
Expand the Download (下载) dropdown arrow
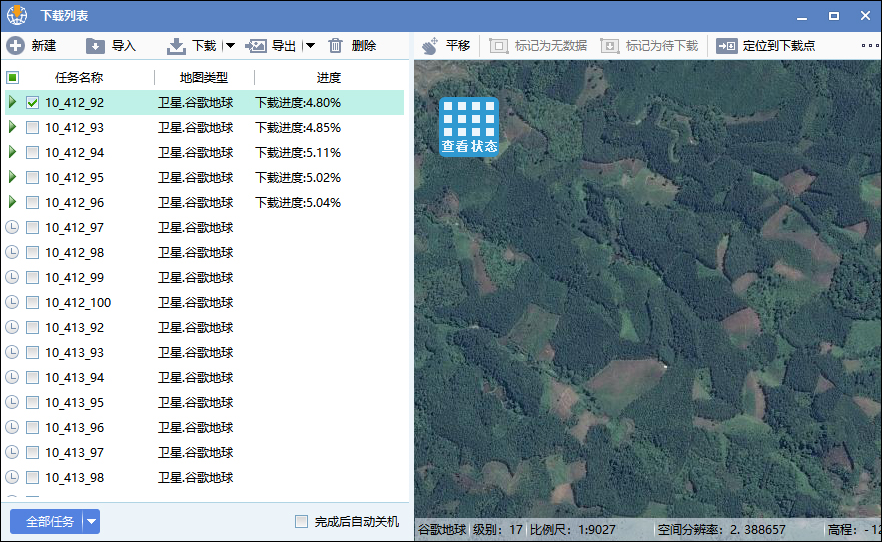[x=230, y=46]
